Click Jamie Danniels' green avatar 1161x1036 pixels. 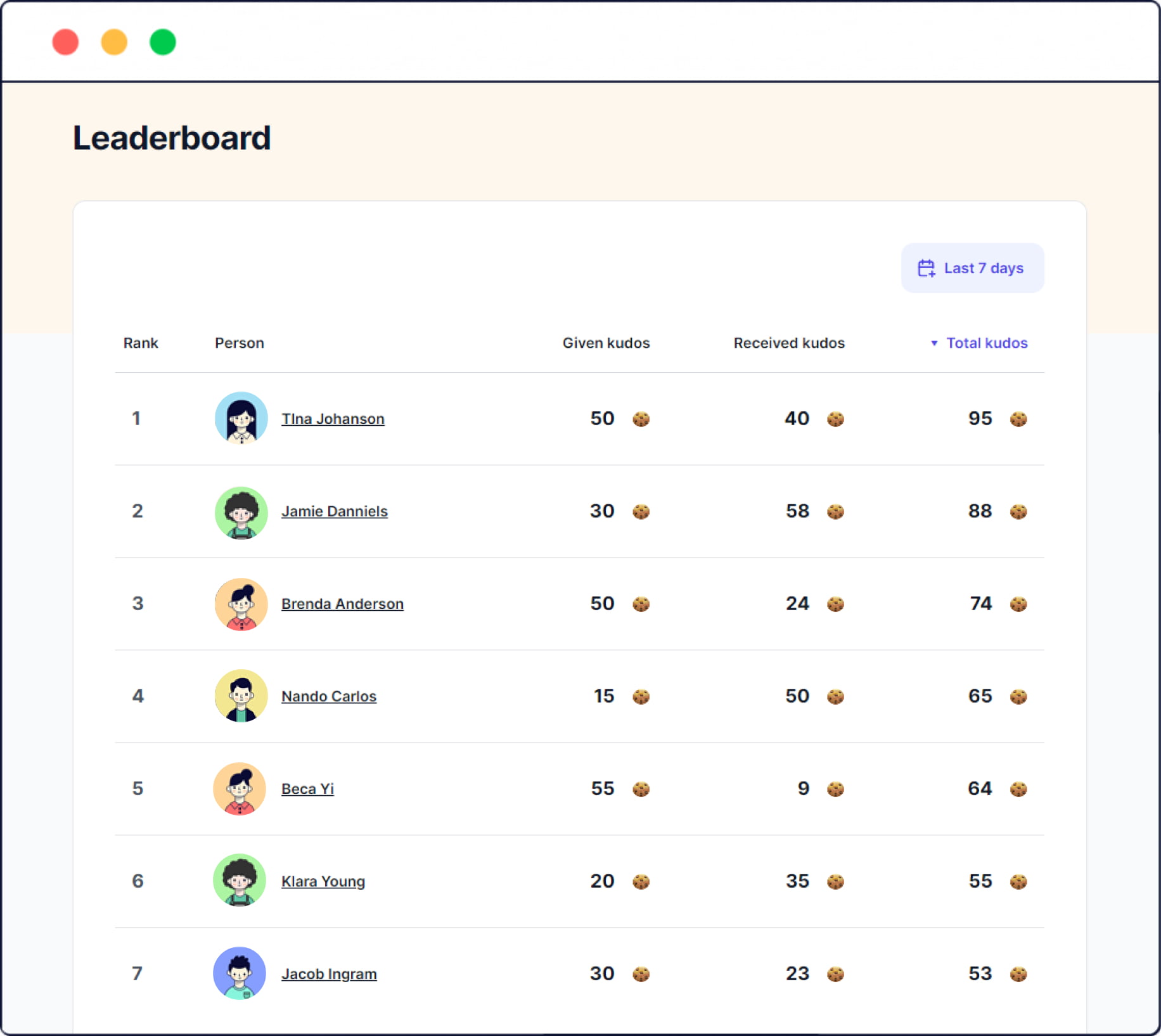[x=241, y=512]
